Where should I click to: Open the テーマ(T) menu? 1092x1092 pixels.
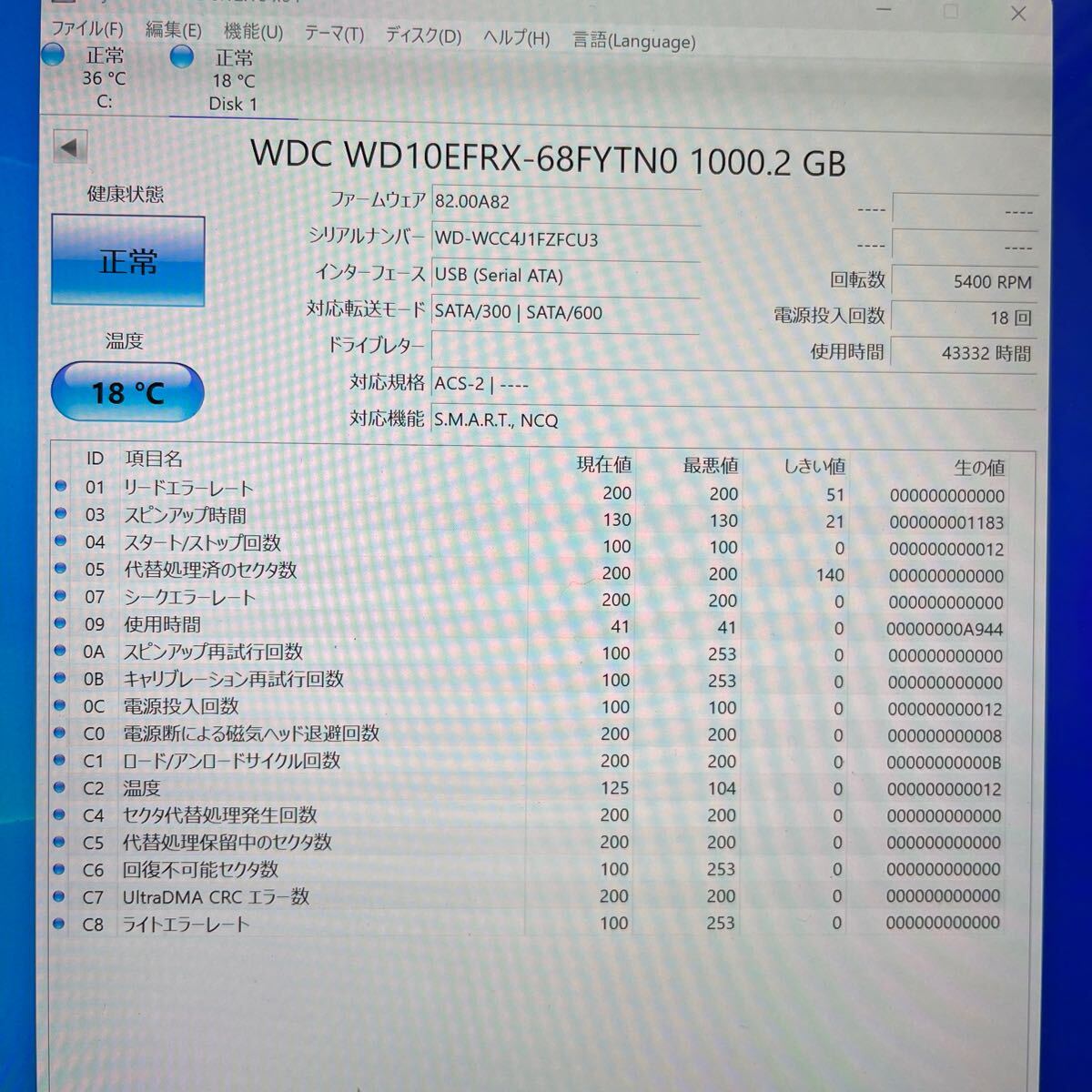click(x=334, y=34)
